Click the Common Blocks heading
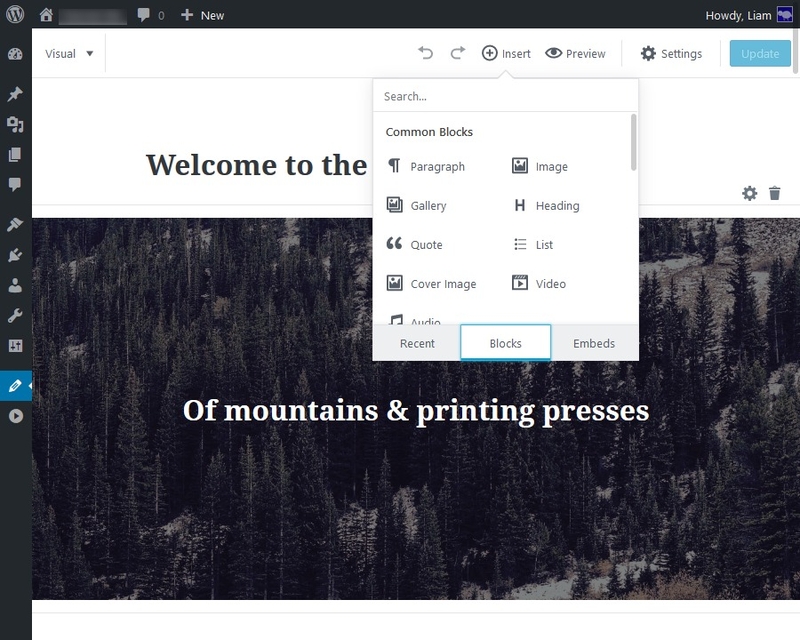 (429, 132)
